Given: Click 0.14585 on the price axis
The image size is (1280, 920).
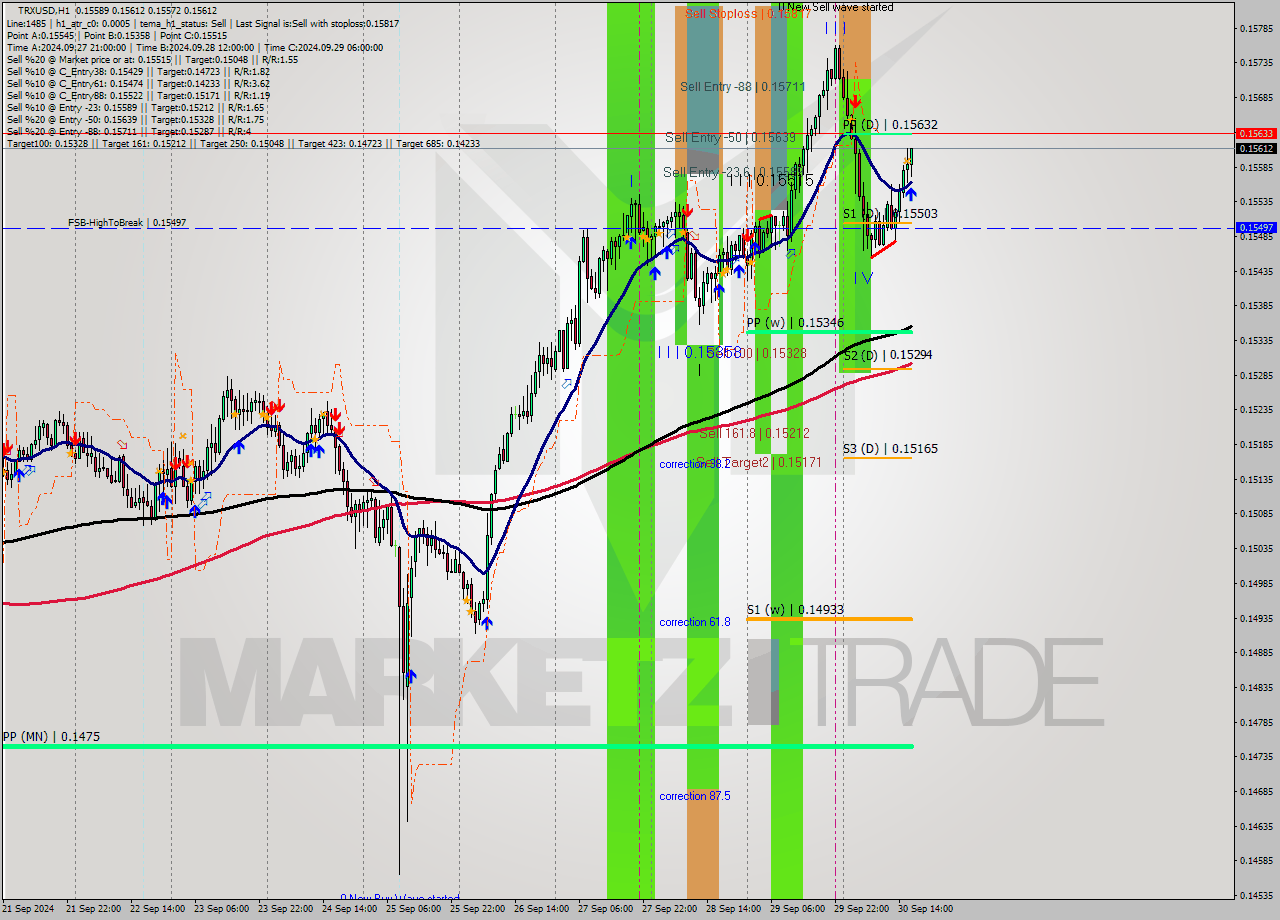Looking at the screenshot, I should [x=1255, y=860].
